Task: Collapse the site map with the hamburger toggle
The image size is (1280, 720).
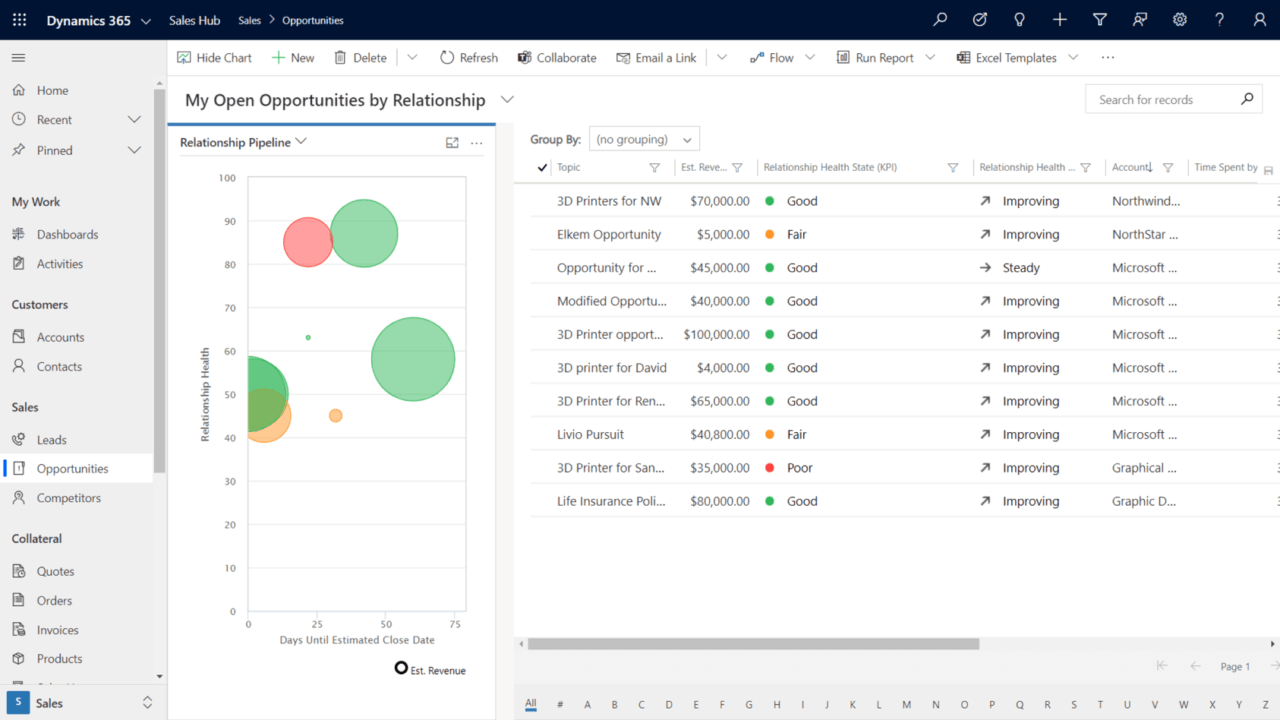Action: [18, 57]
